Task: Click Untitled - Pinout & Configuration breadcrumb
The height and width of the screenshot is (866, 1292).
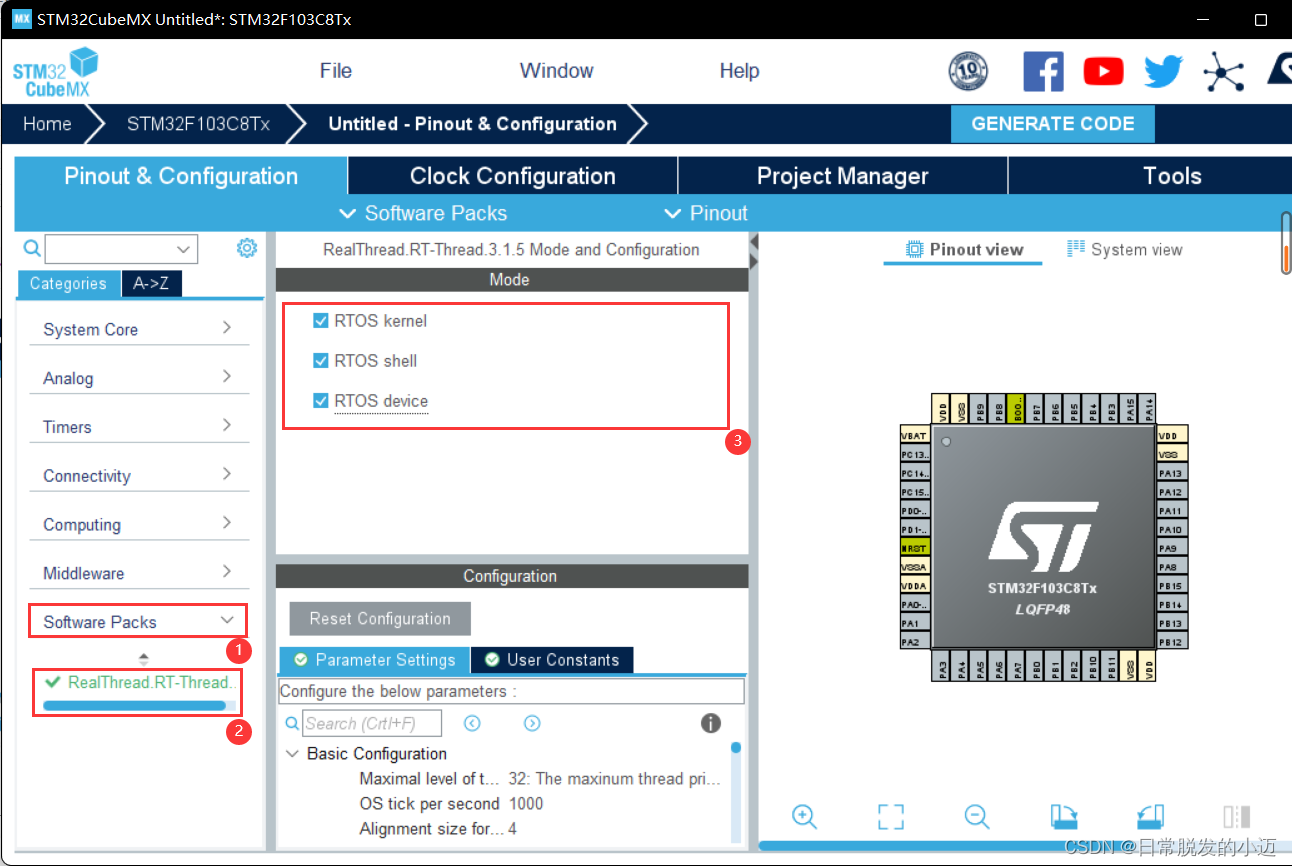Action: [x=473, y=124]
